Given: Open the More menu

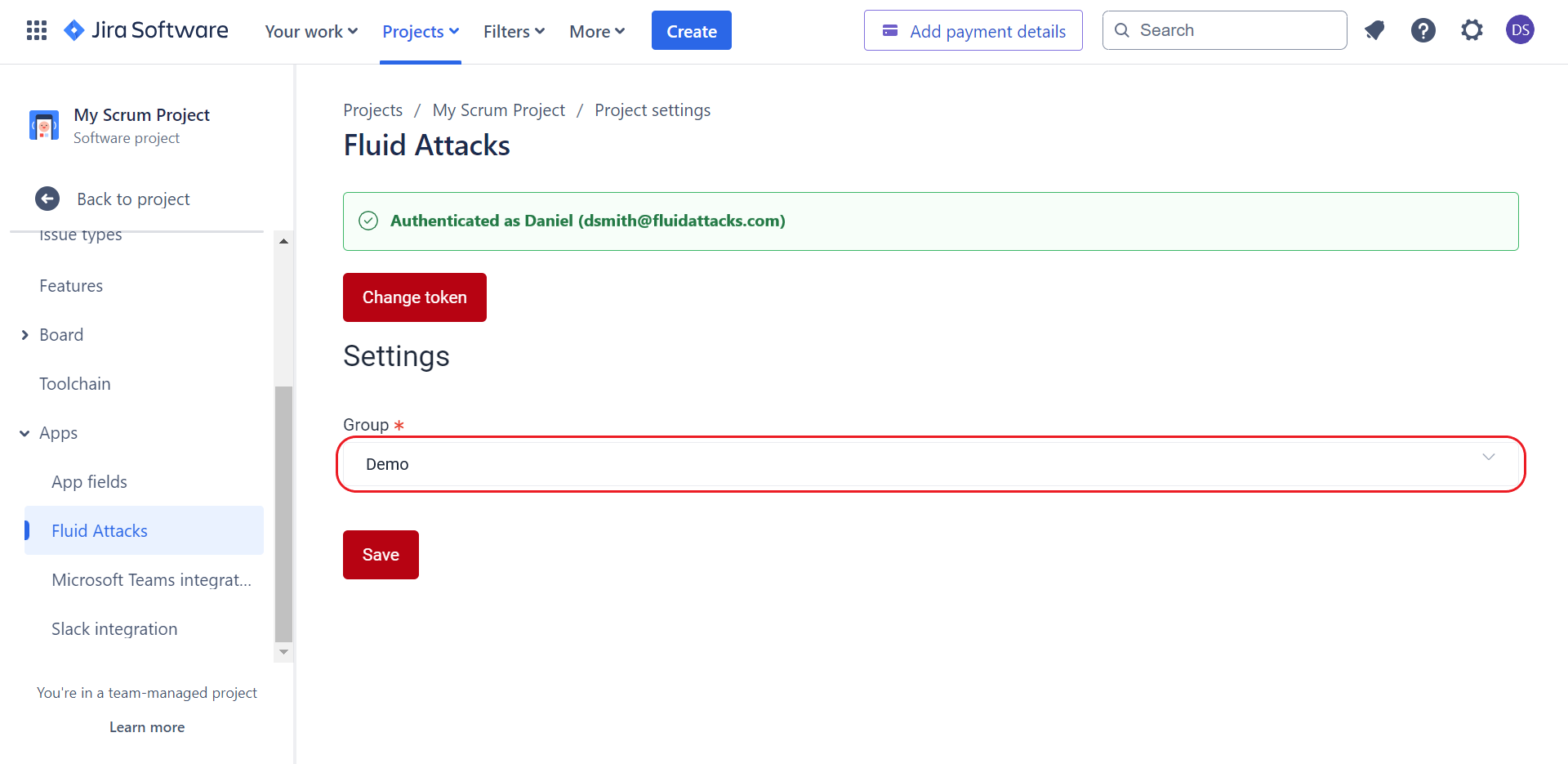Looking at the screenshot, I should point(596,31).
